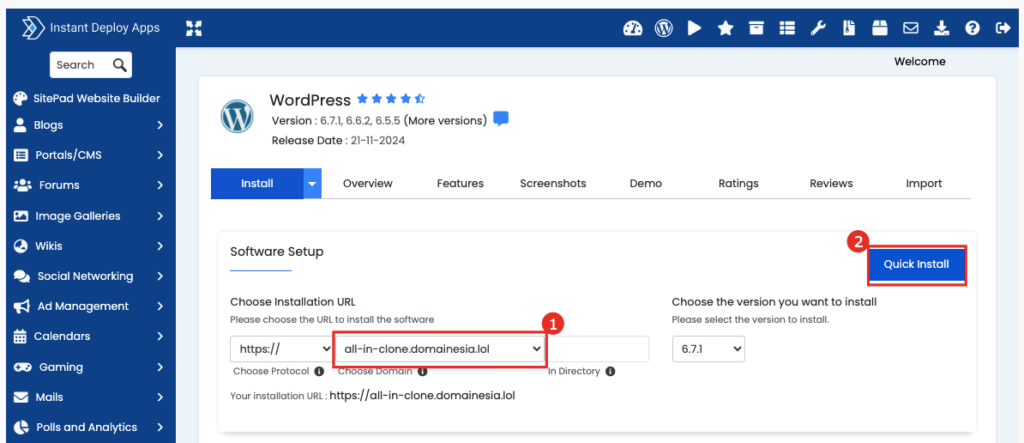Image resolution: width=1024 pixels, height=443 pixels.
Task: Switch to the Import tab
Action: [924, 184]
